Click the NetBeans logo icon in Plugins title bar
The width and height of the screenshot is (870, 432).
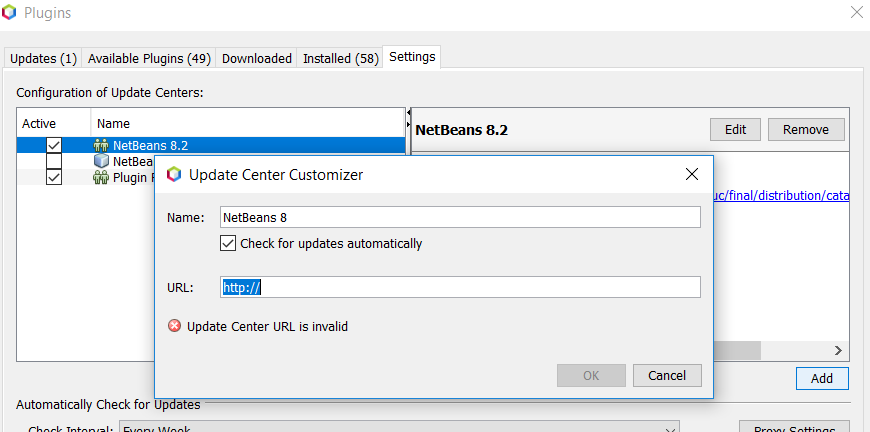click(9, 12)
